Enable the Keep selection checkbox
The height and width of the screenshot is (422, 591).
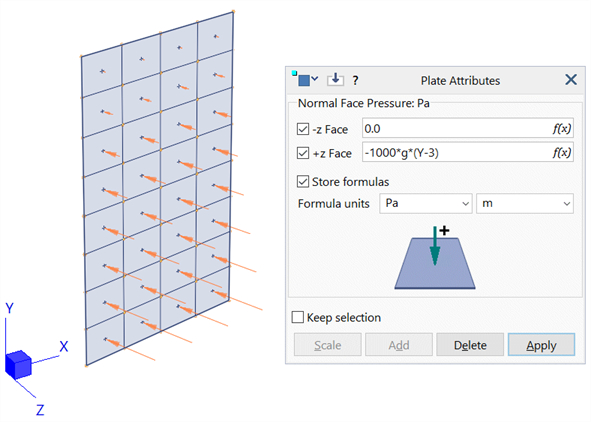[x=297, y=317]
